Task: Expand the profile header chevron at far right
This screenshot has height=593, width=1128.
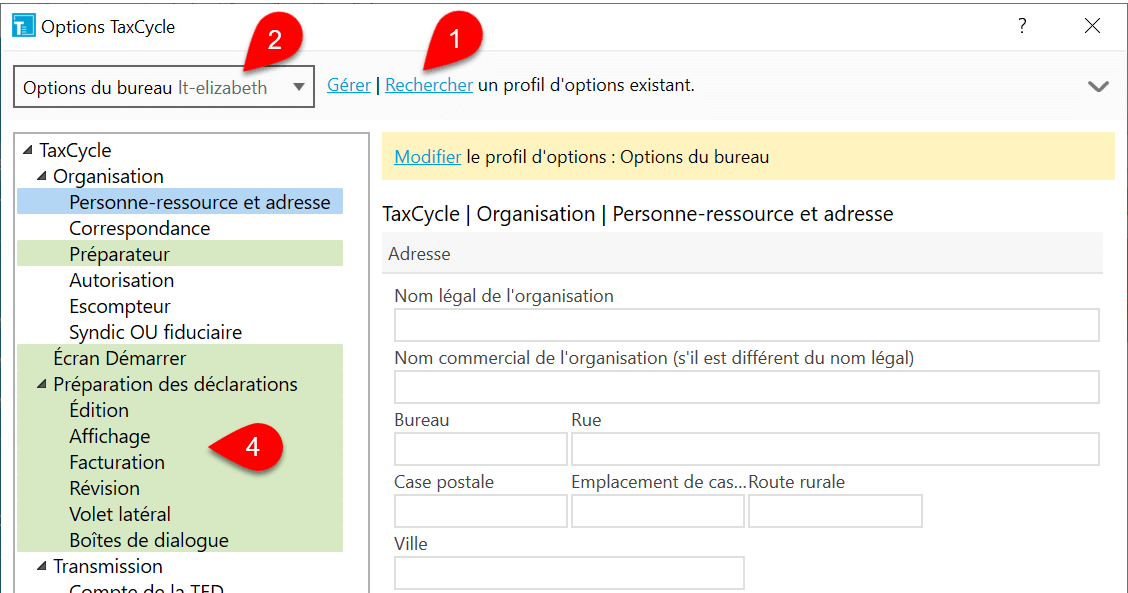Action: click(1098, 86)
